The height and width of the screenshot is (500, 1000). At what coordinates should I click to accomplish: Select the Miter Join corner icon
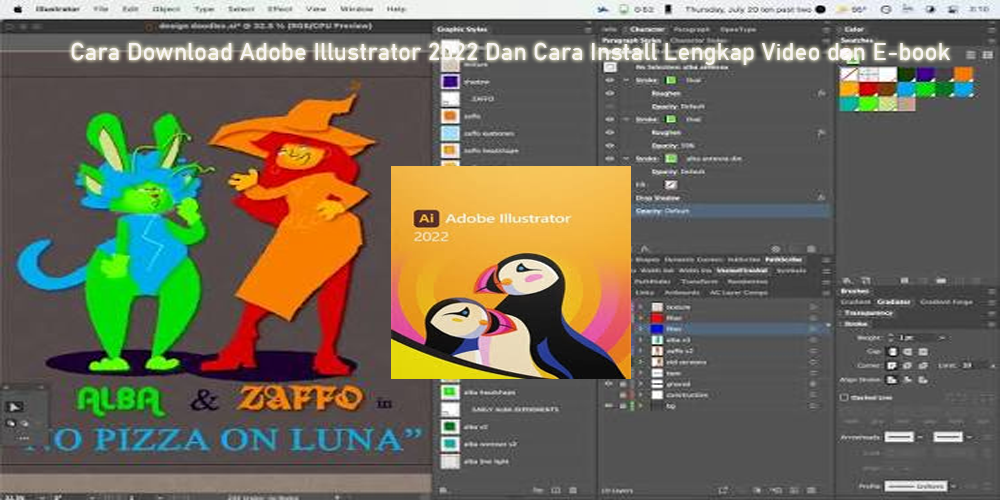pyautogui.click(x=892, y=365)
